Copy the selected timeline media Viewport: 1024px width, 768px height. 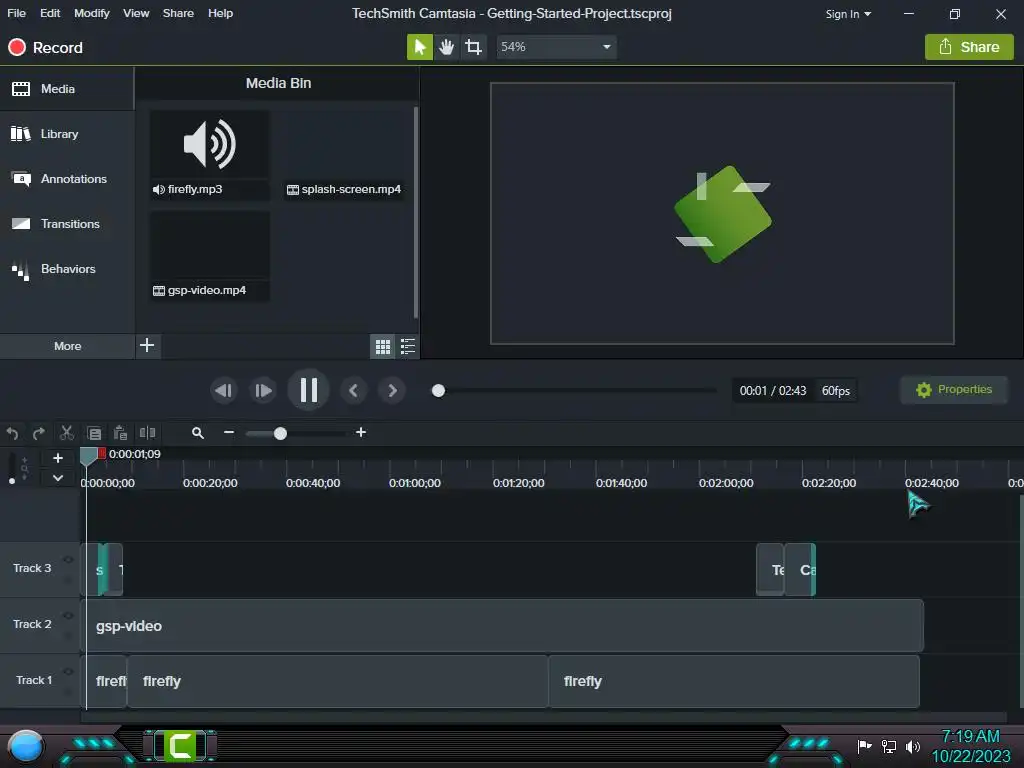(94, 433)
